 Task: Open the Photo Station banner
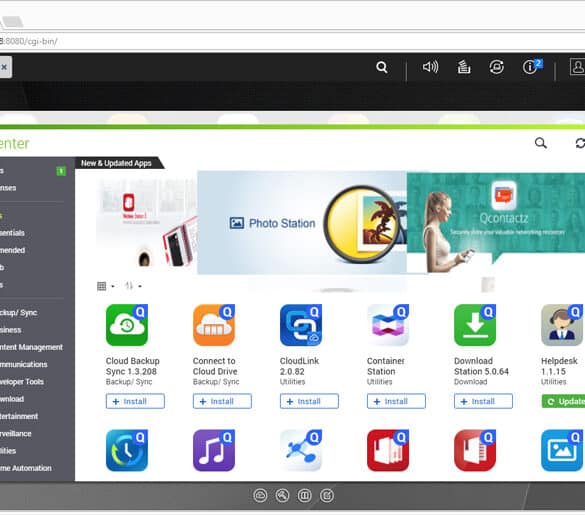[301, 223]
